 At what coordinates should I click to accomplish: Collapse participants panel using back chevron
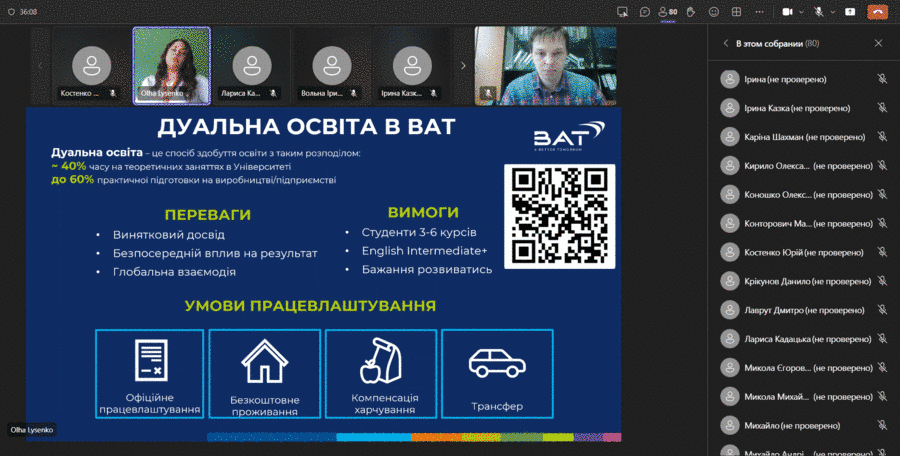click(726, 43)
